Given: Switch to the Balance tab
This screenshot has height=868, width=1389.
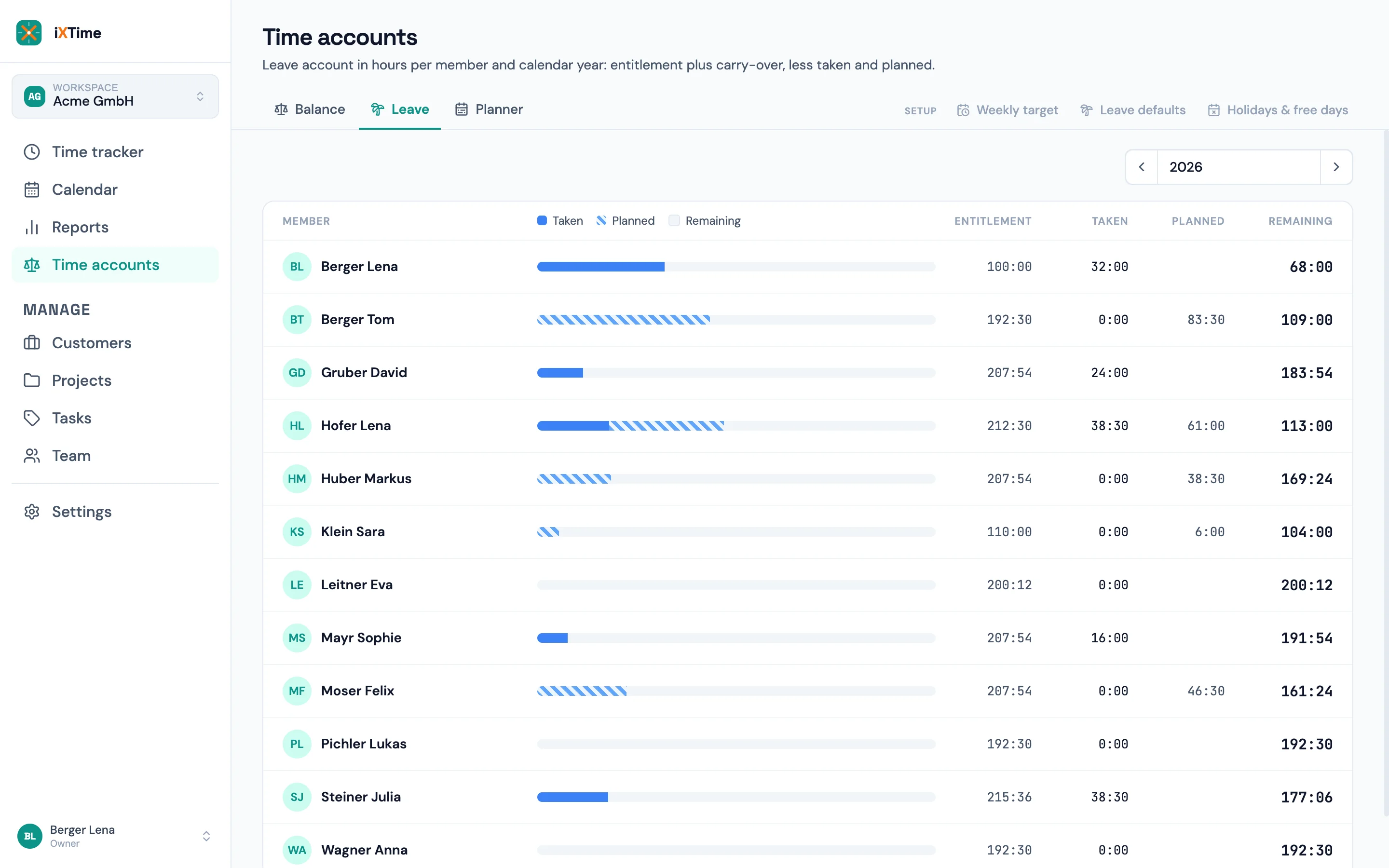Looking at the screenshot, I should coord(309,109).
